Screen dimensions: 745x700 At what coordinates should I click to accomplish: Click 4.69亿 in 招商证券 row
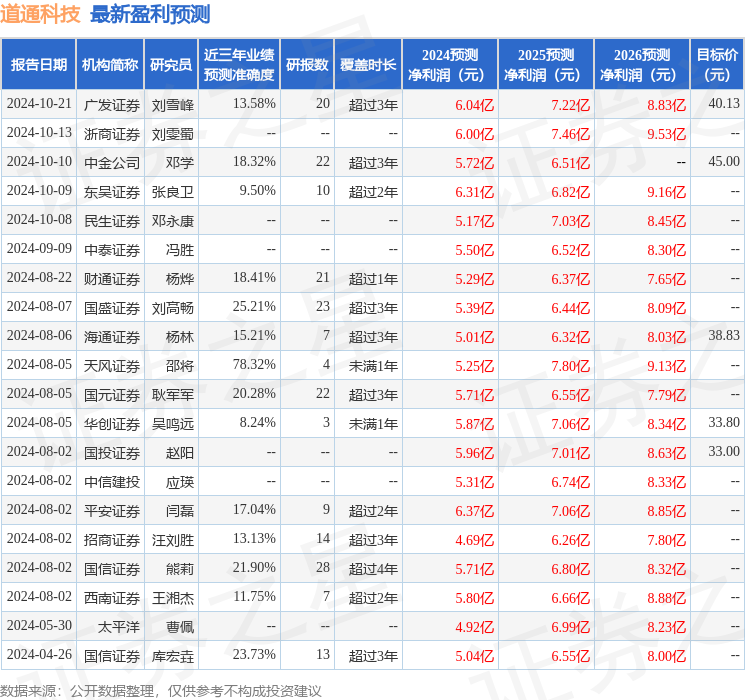click(475, 540)
